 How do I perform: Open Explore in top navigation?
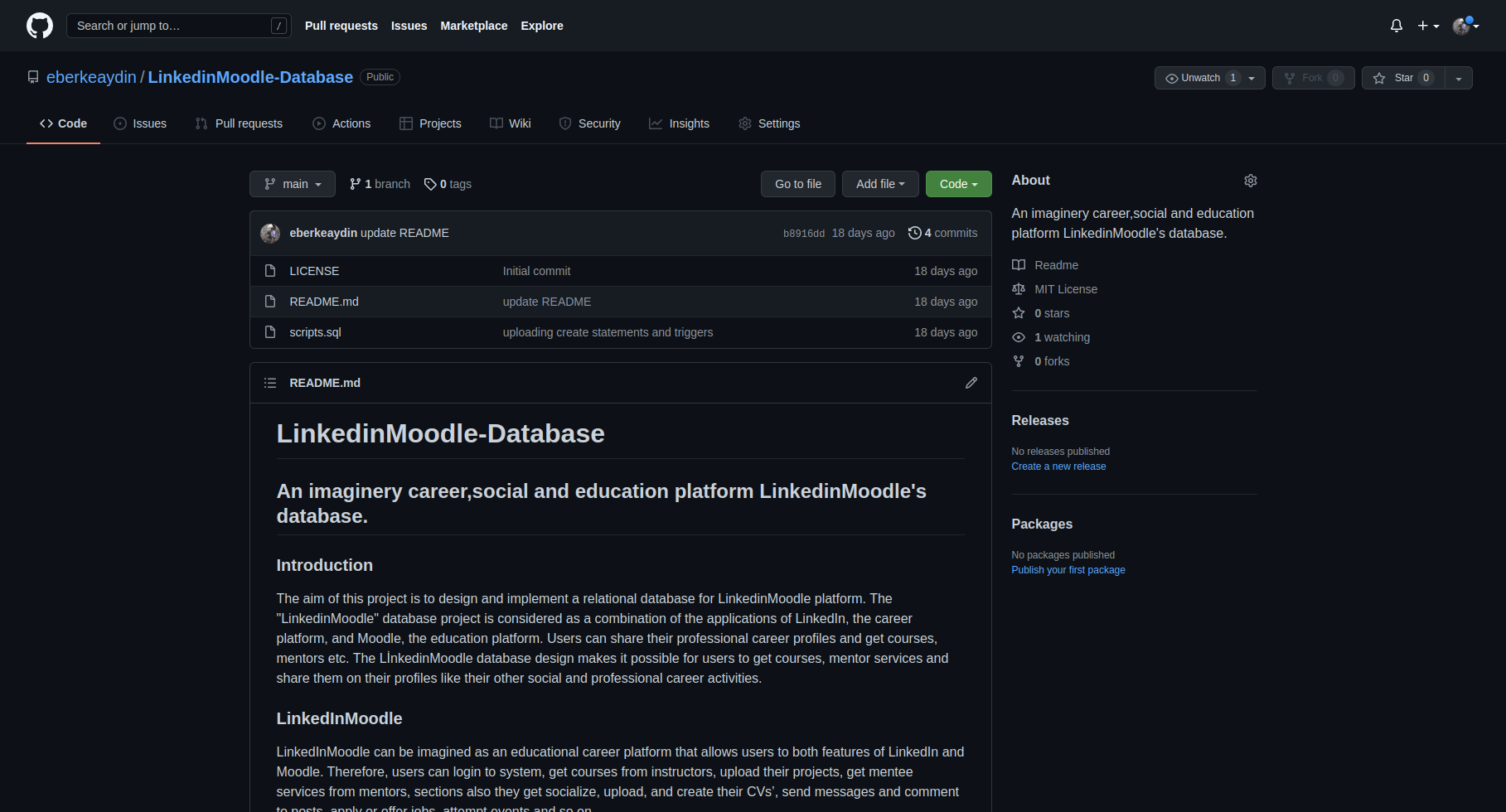point(542,26)
